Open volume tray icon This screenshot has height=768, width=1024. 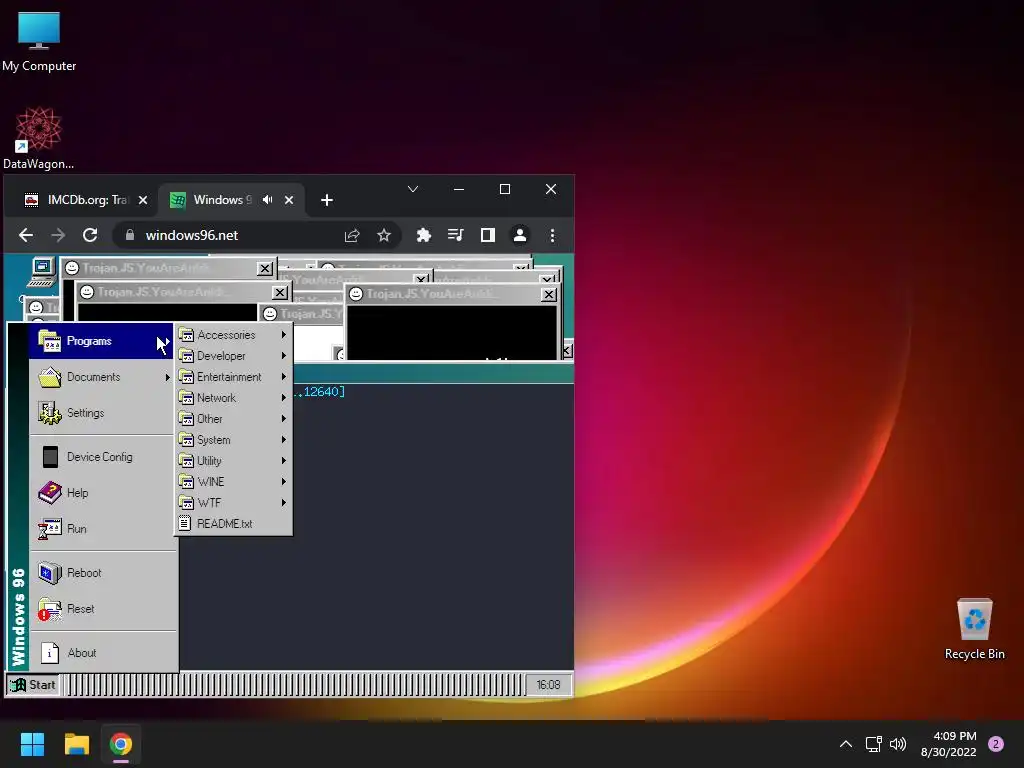(x=898, y=744)
